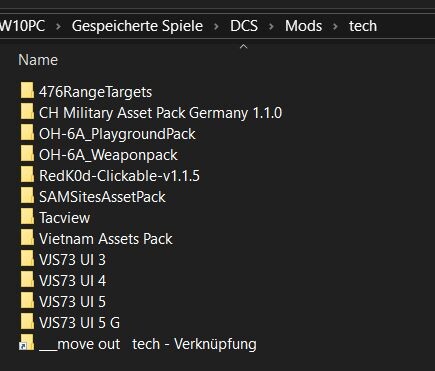Expand the breadcrumb chevron after Gespeicherte Spiele
Image resolution: width=435 pixels, height=371 pixels.
pyautogui.click(x=216, y=26)
